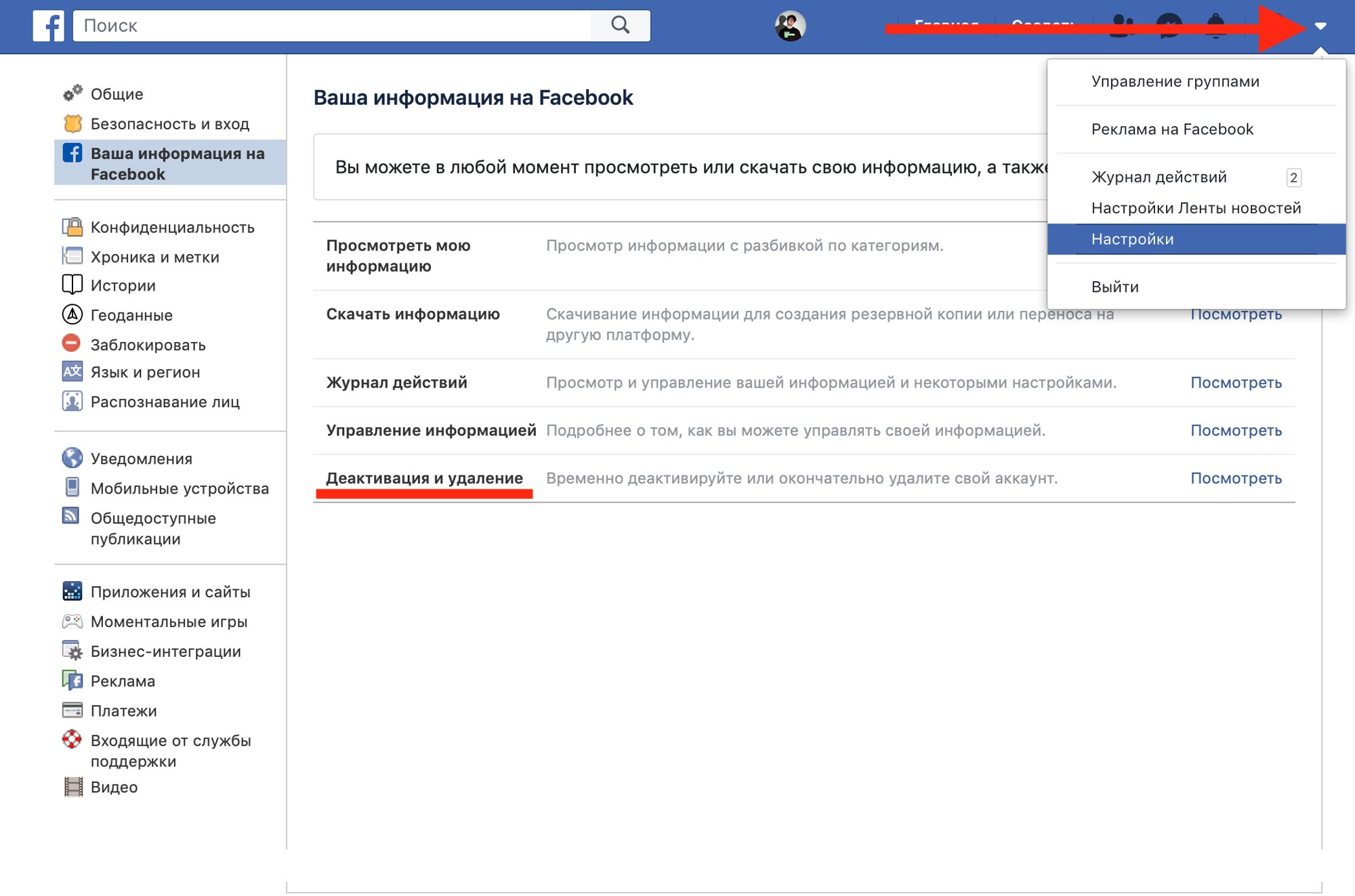
Task: Open Геоданные sidebar text
Action: pyautogui.click(x=132, y=316)
